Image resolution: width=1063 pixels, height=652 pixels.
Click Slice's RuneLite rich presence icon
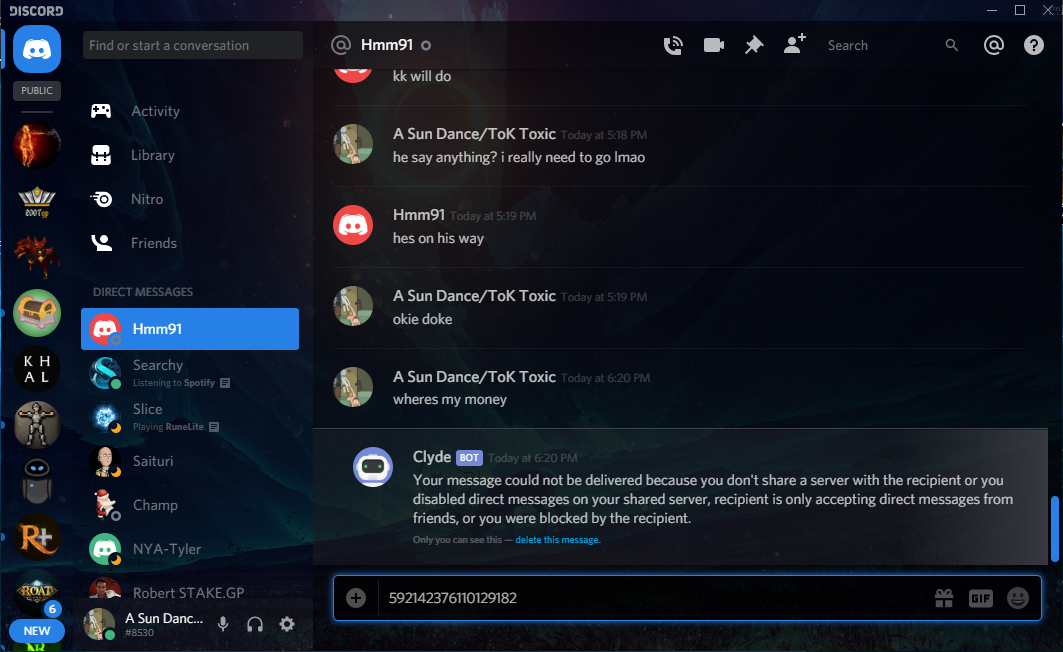[x=214, y=427]
